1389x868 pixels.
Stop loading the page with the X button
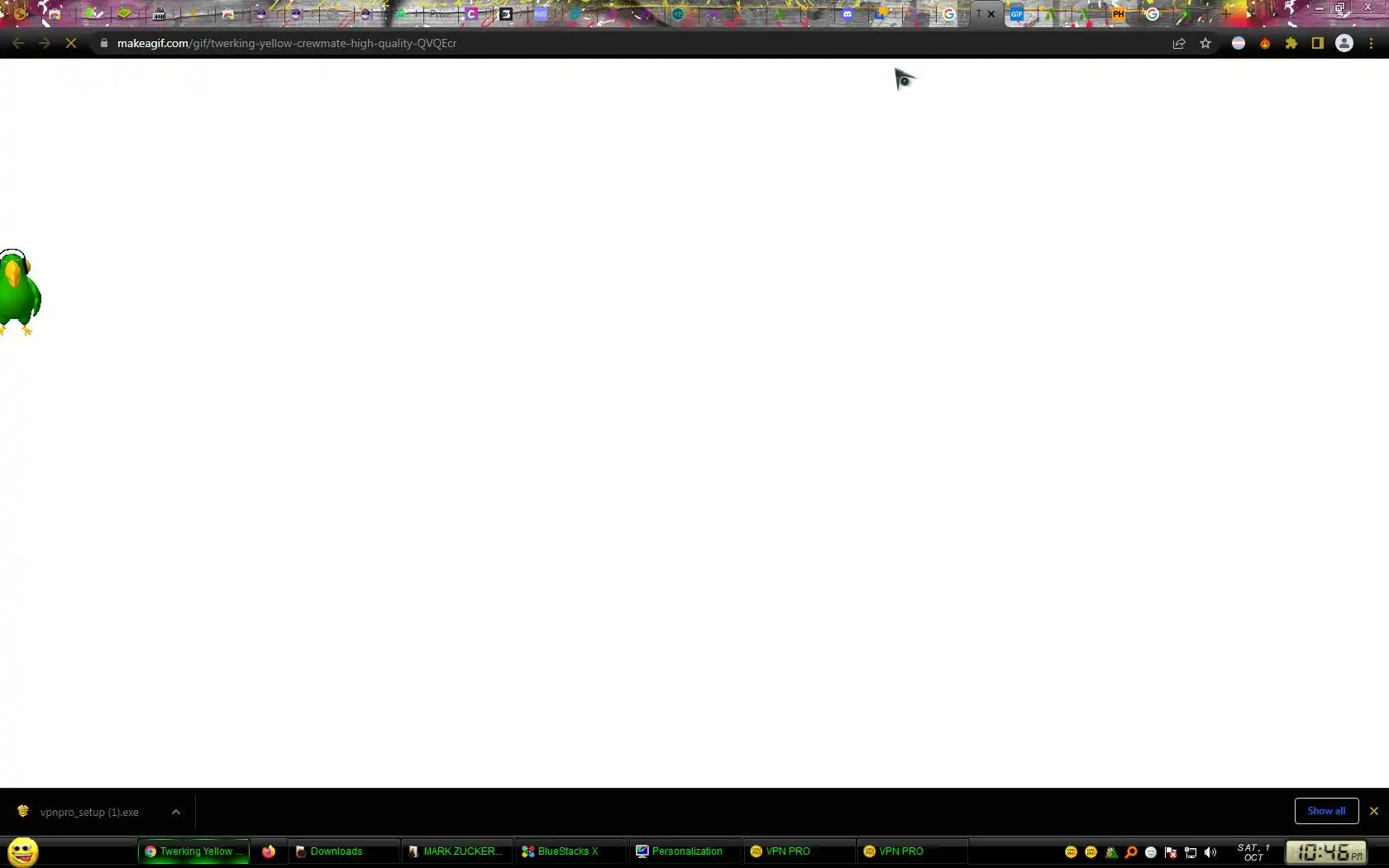(71, 43)
